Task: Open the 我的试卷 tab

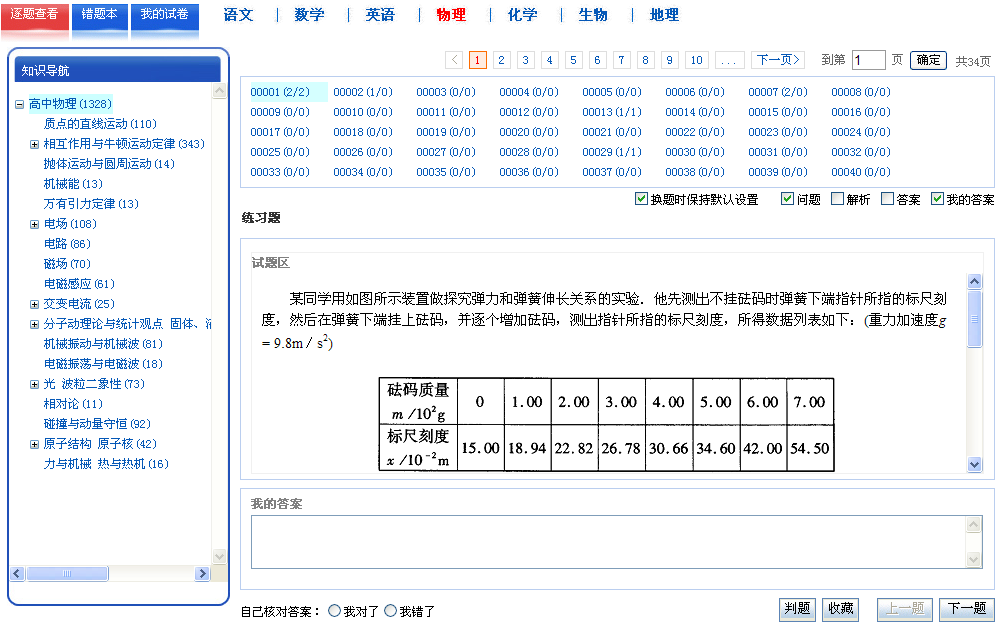Action: (164, 16)
